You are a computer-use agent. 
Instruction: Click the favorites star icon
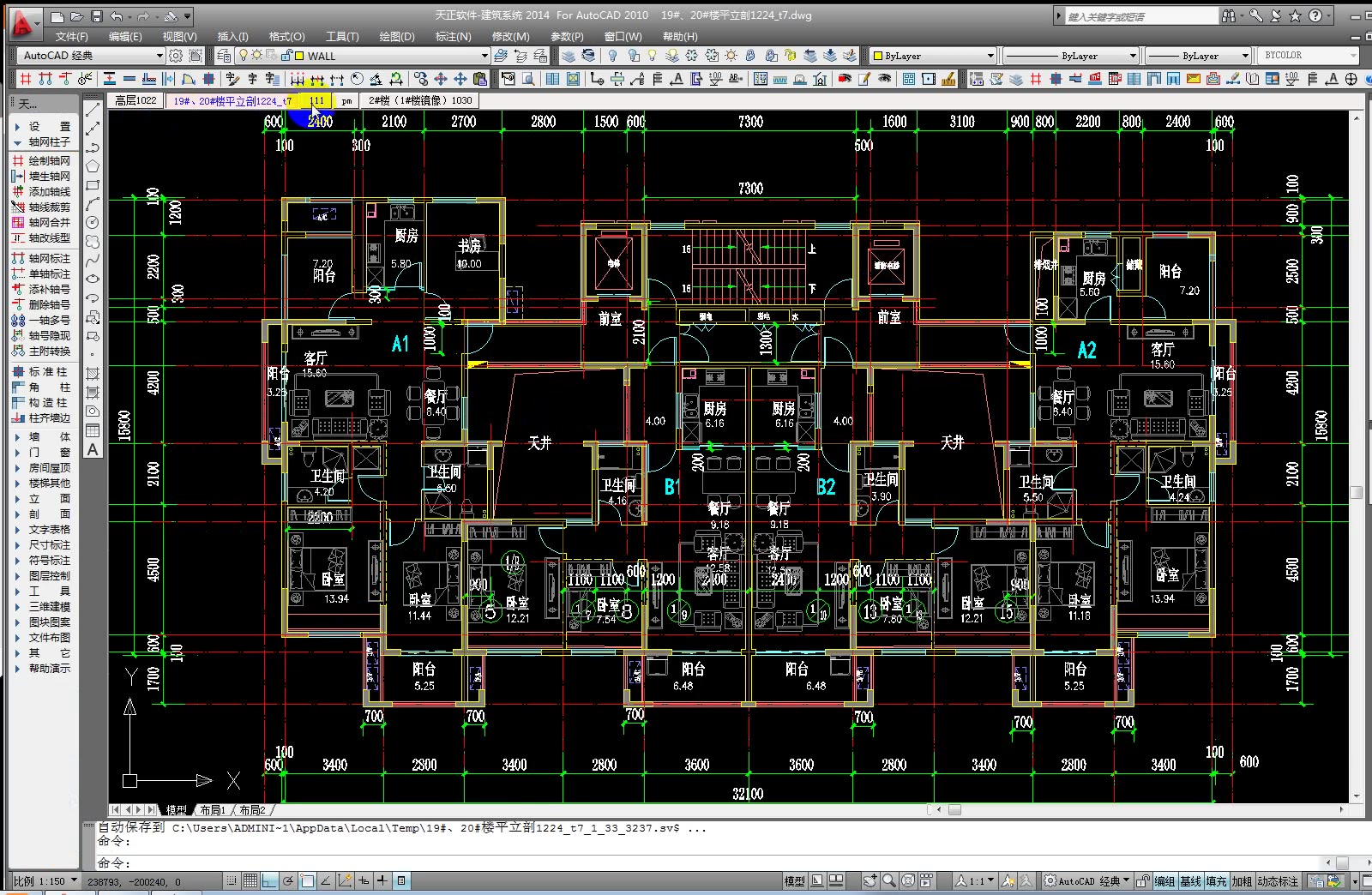(x=1296, y=15)
